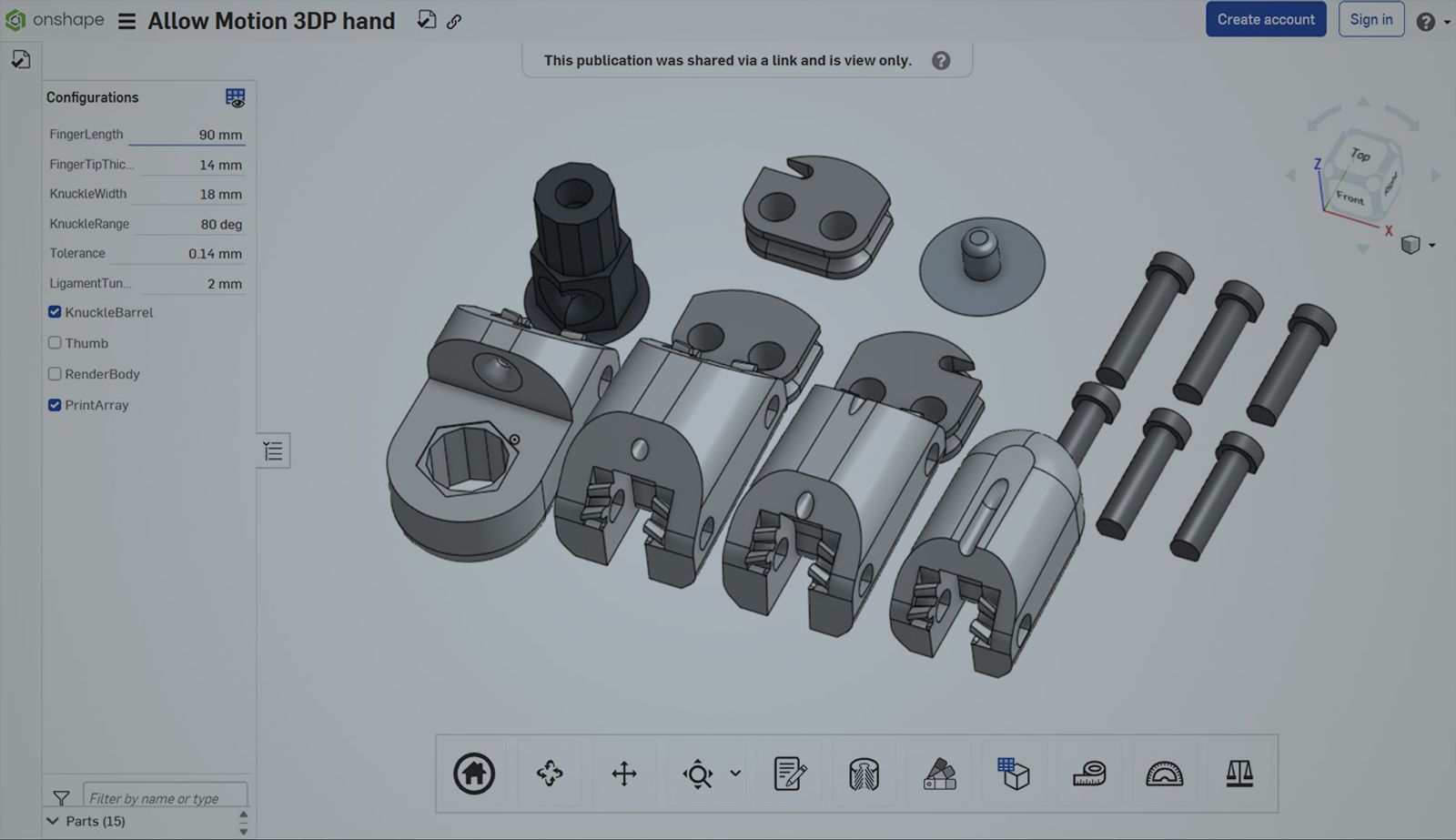Click Front on the view cube
This screenshot has width=1456, height=840.
pos(1352,197)
